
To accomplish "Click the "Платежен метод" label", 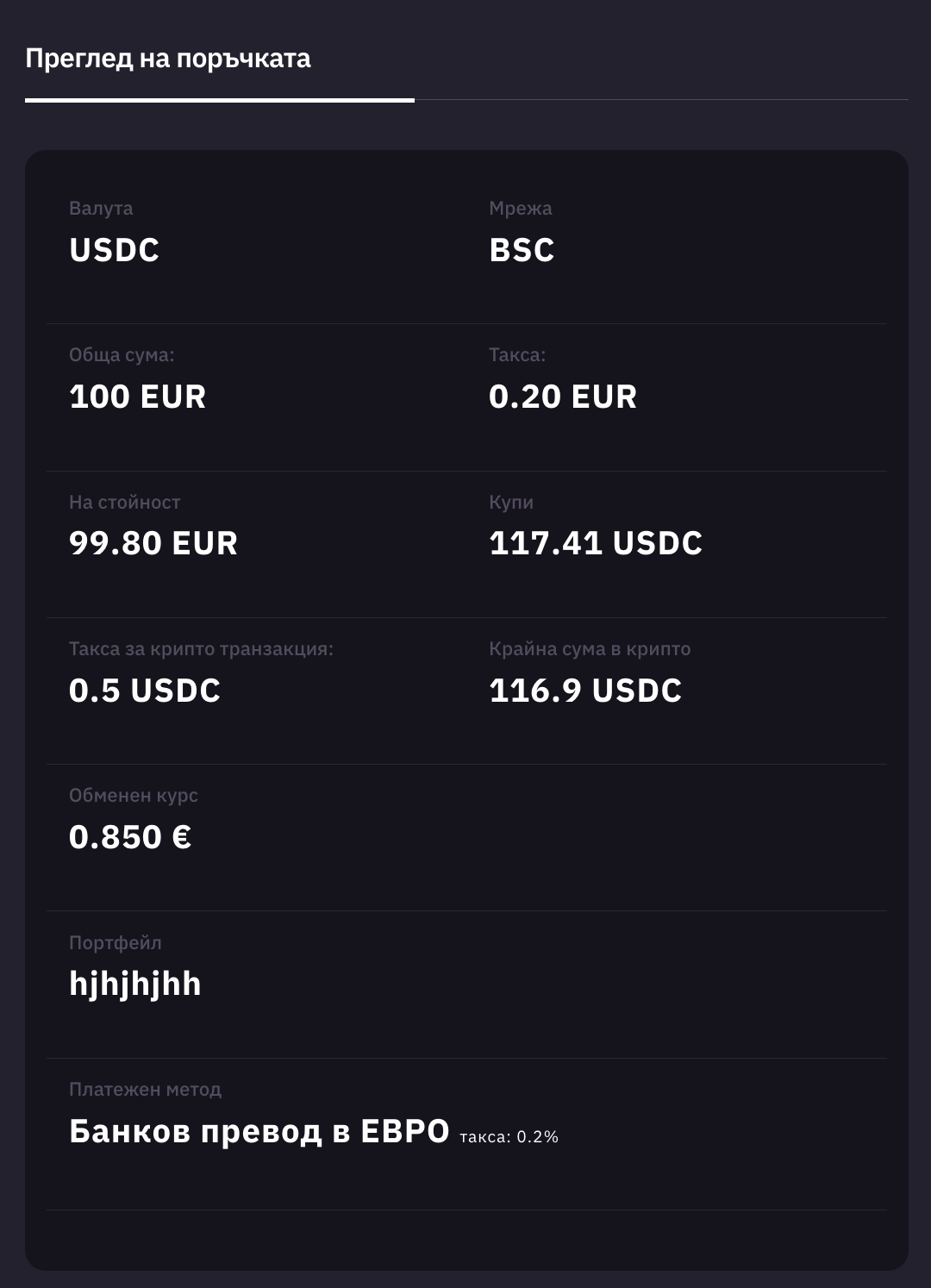I will pyautogui.click(x=145, y=1090).
